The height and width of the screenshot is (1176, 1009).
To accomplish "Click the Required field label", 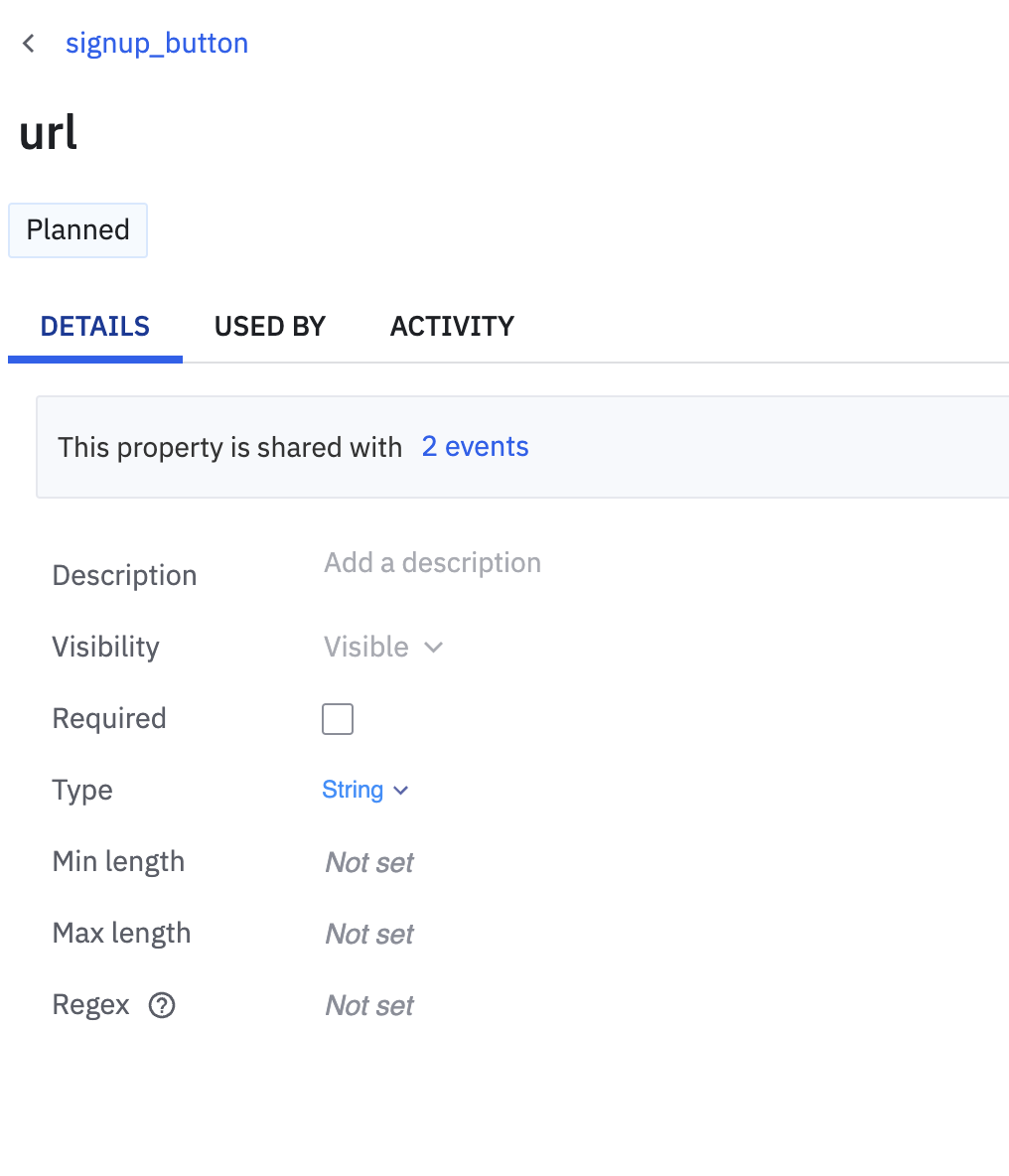I will (x=109, y=719).
